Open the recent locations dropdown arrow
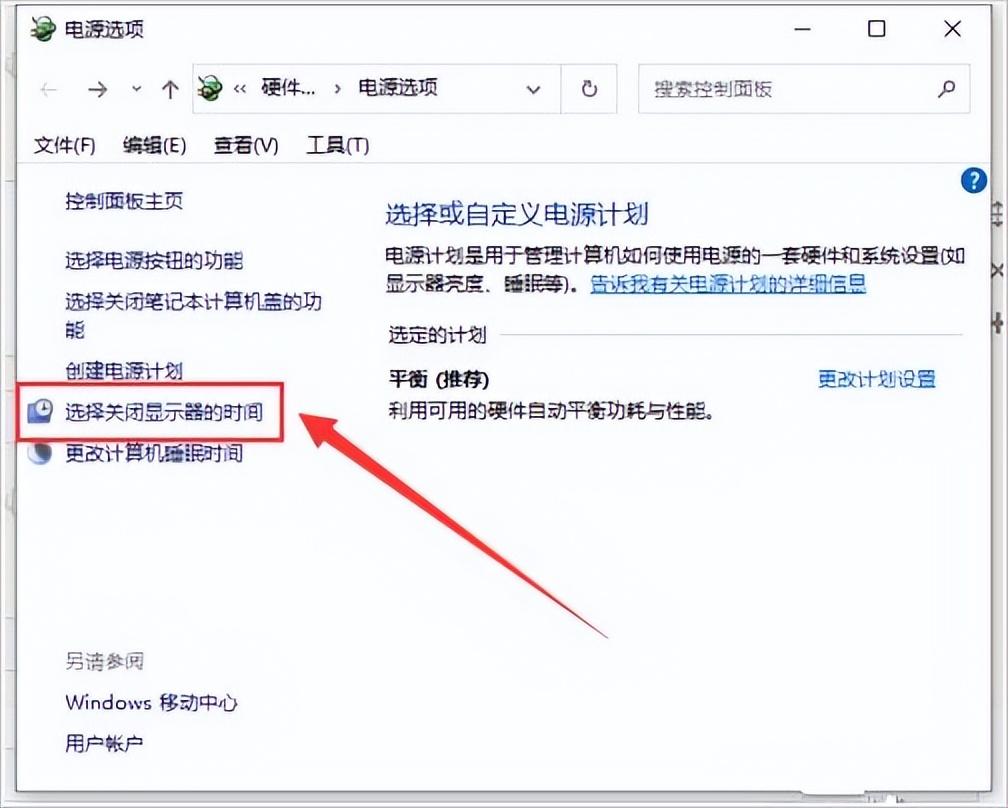Viewport: 1008px width, 808px height. coord(136,89)
